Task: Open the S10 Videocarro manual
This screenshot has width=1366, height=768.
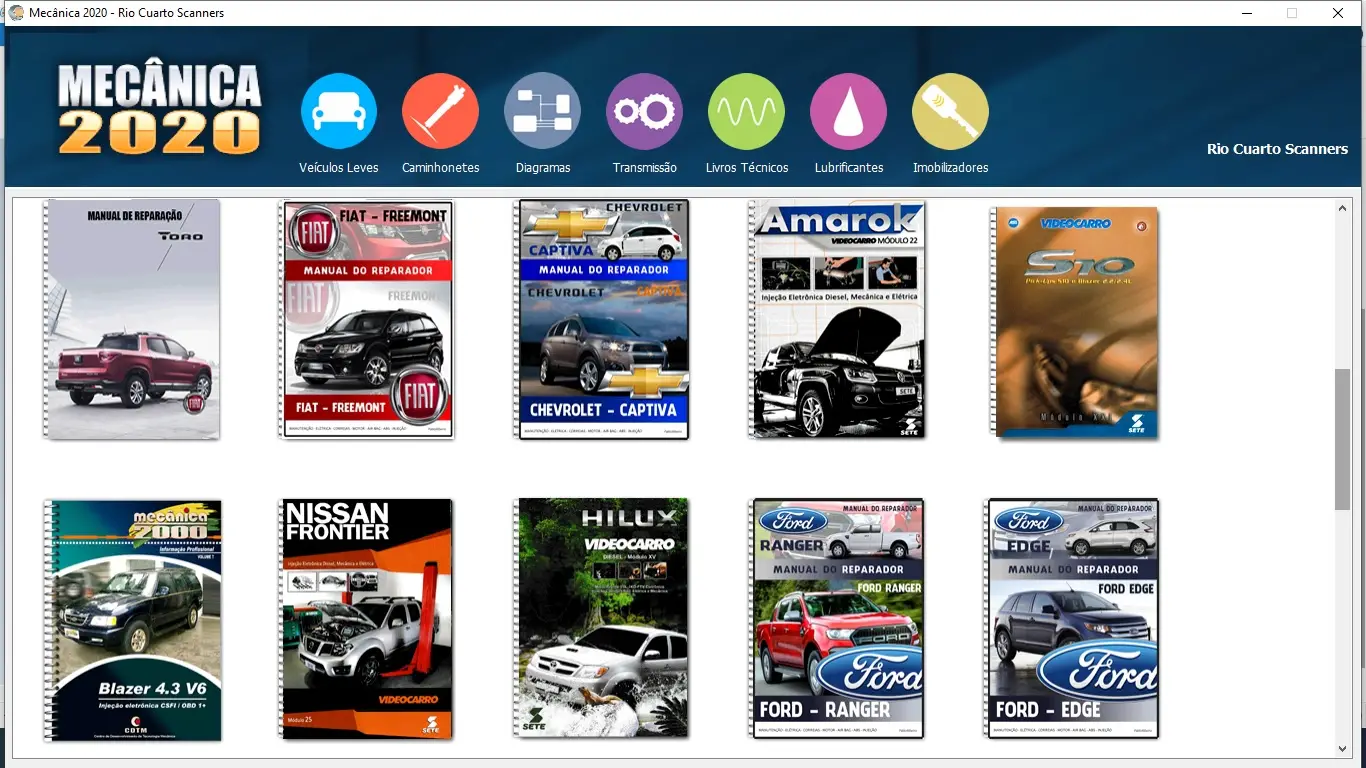Action: click(x=1074, y=322)
